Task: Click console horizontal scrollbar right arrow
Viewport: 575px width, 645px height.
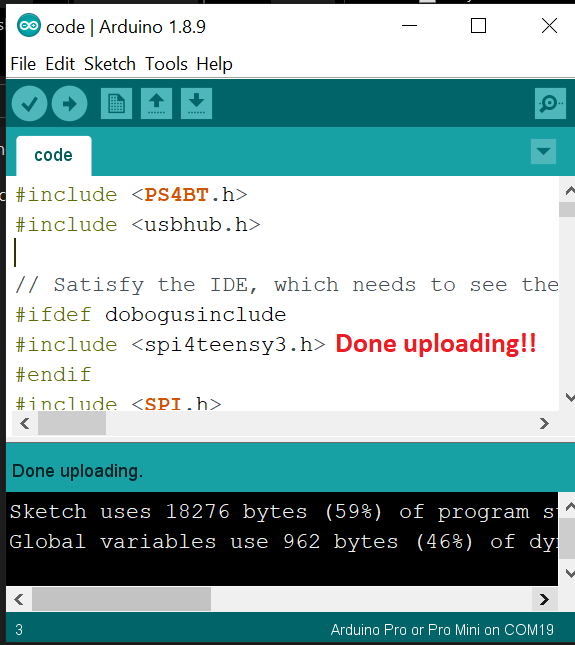Action: (x=544, y=599)
